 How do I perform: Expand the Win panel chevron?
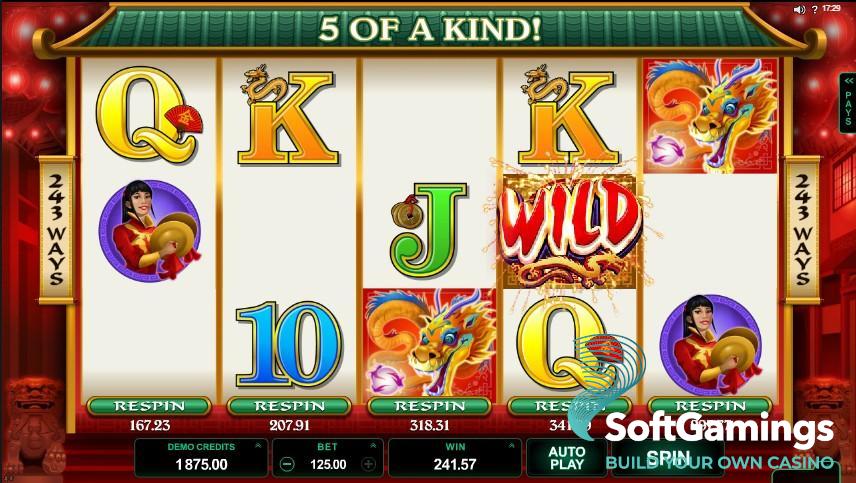[512, 446]
